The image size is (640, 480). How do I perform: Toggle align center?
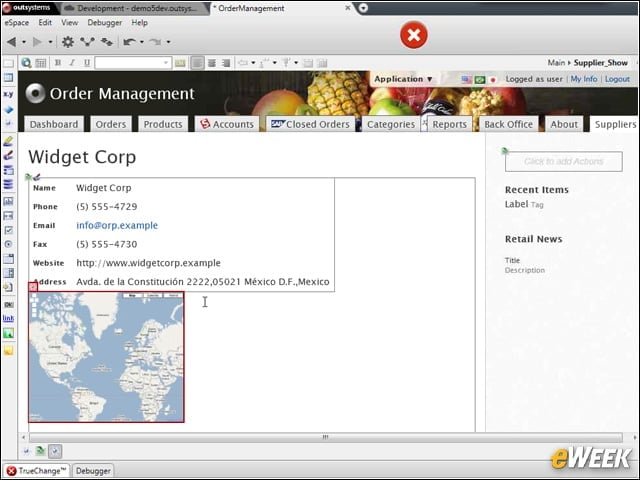pyautogui.click(x=212, y=63)
